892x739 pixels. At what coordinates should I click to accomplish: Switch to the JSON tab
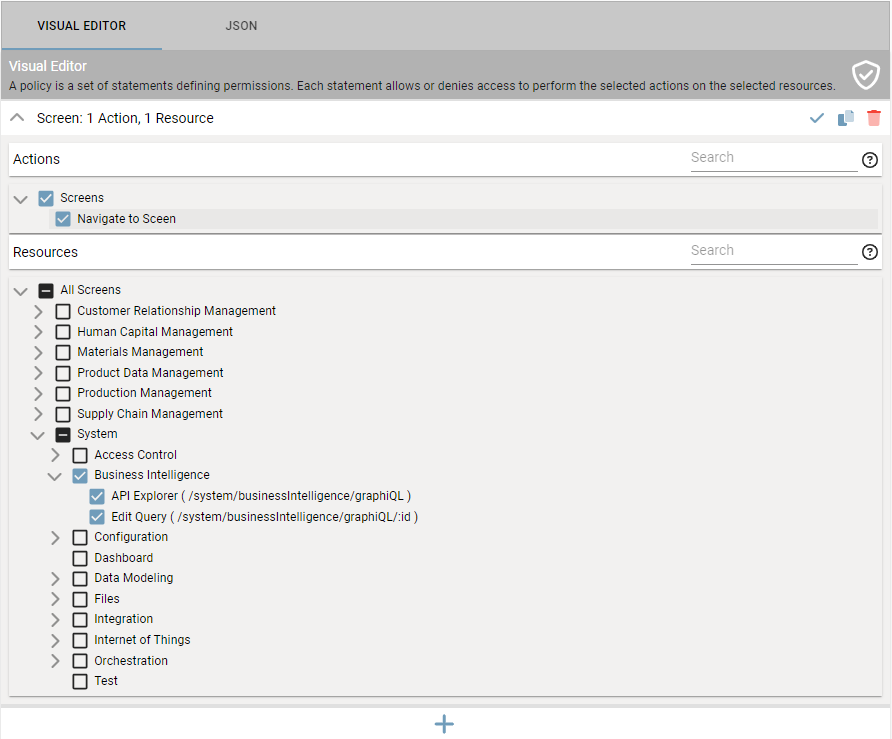tap(241, 26)
